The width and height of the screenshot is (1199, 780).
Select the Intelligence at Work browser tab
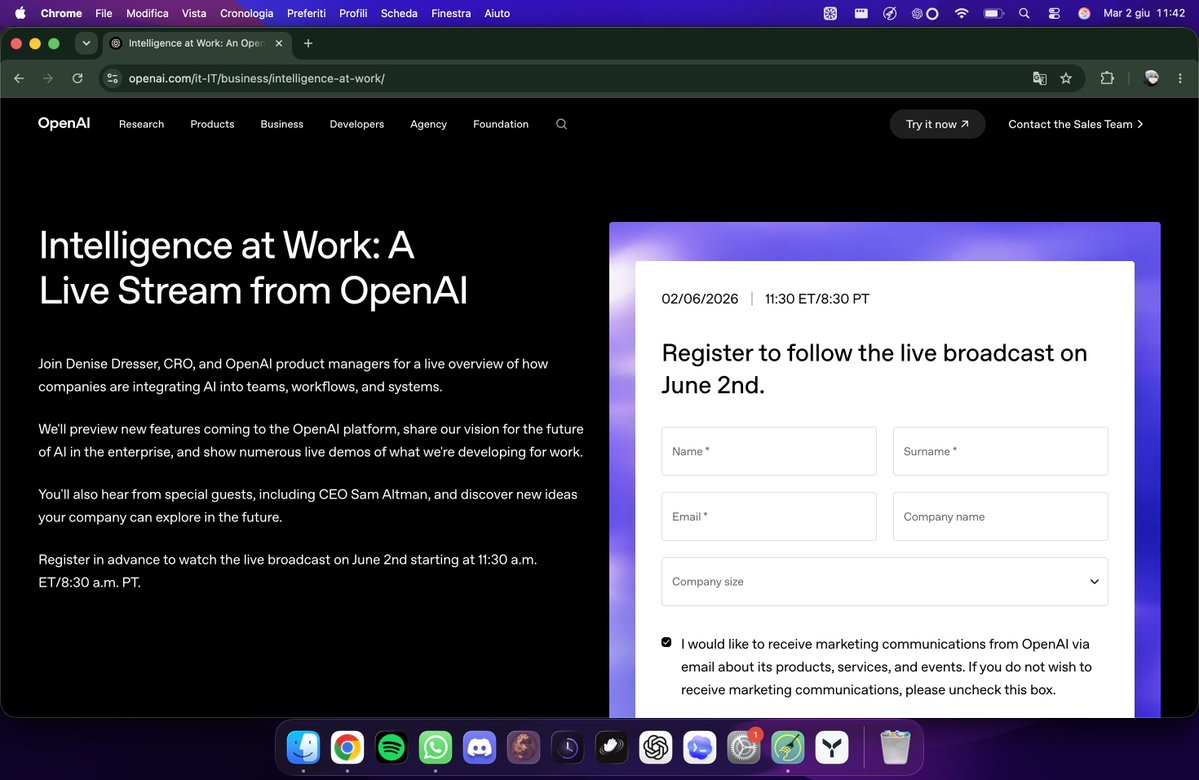point(197,44)
